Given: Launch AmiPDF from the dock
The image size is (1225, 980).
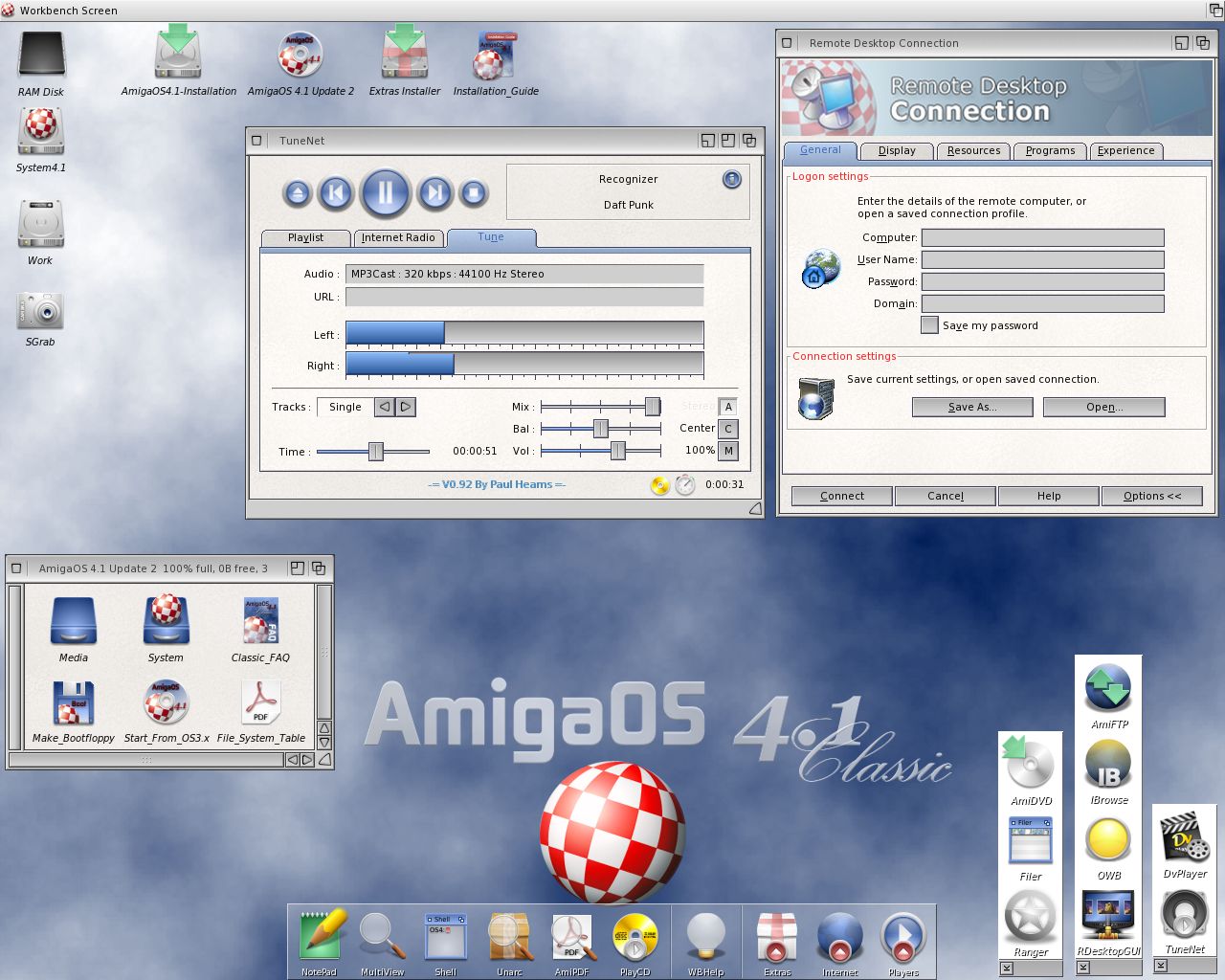Looking at the screenshot, I should 572,937.
